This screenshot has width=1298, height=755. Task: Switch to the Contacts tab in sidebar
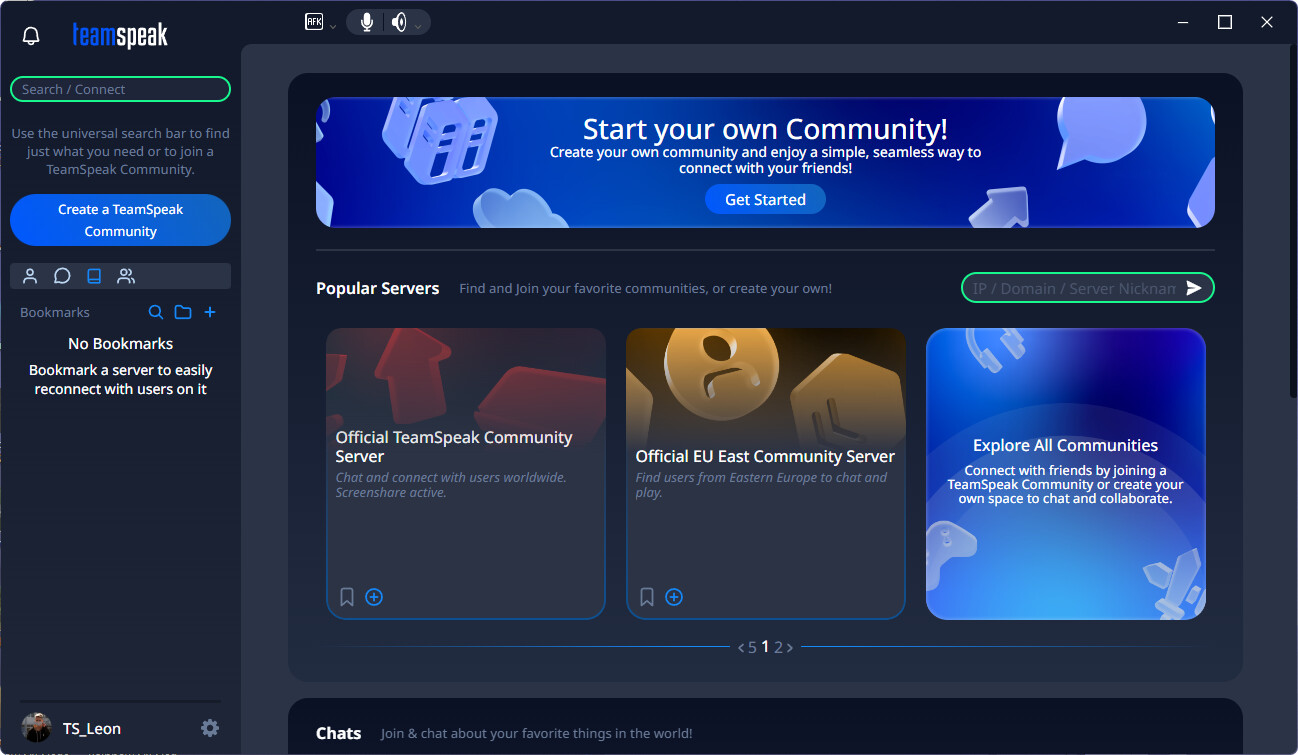(31, 276)
